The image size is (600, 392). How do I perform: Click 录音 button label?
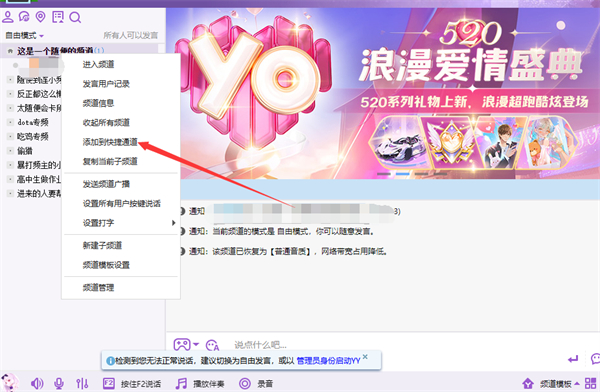coord(265,384)
